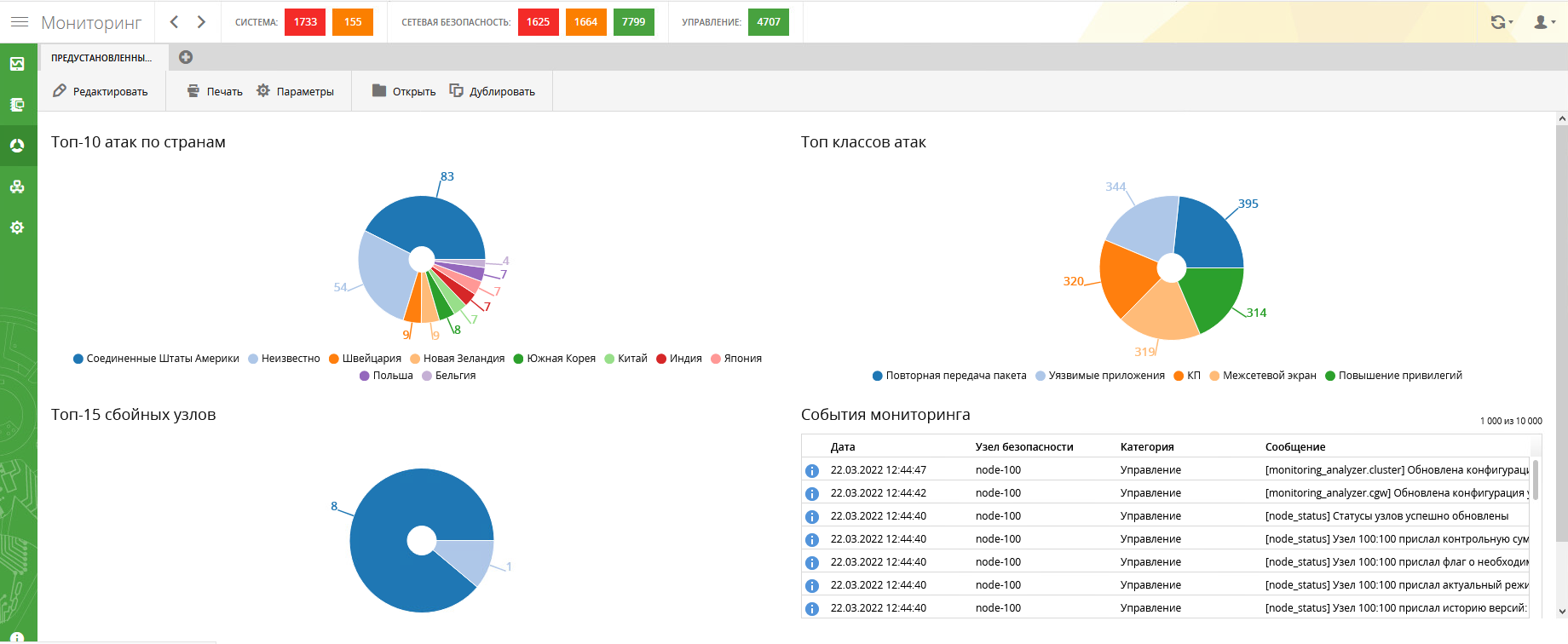Click the light orange attack slice 319
The width and height of the screenshot is (1568, 644).
coord(1162,312)
